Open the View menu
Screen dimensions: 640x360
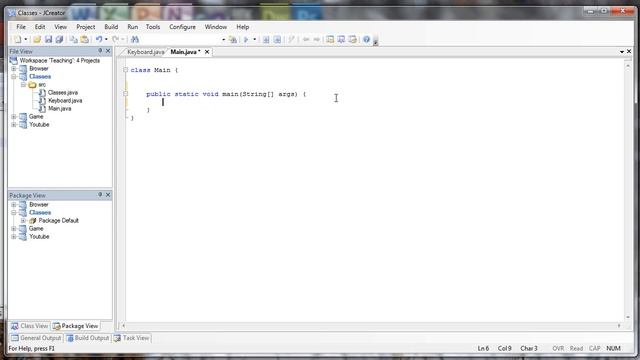[60, 27]
